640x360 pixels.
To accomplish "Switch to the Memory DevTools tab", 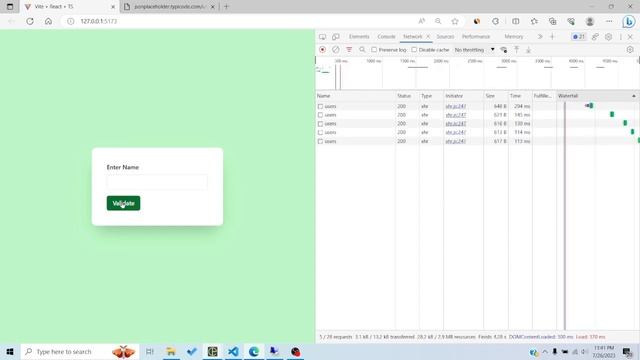I will [x=513, y=37].
